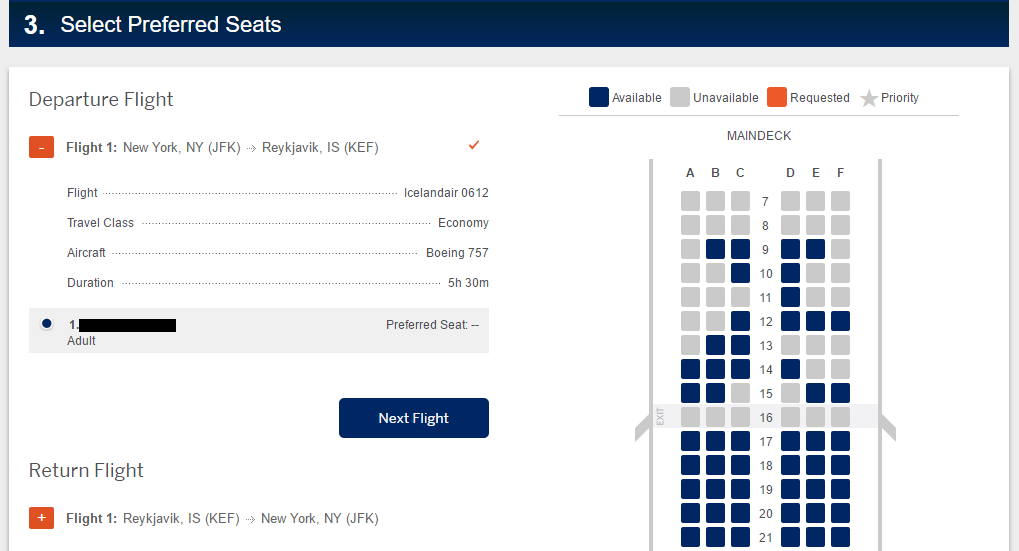Click the Preferred Seat field for the passenger
The image size is (1019, 551).
point(432,325)
